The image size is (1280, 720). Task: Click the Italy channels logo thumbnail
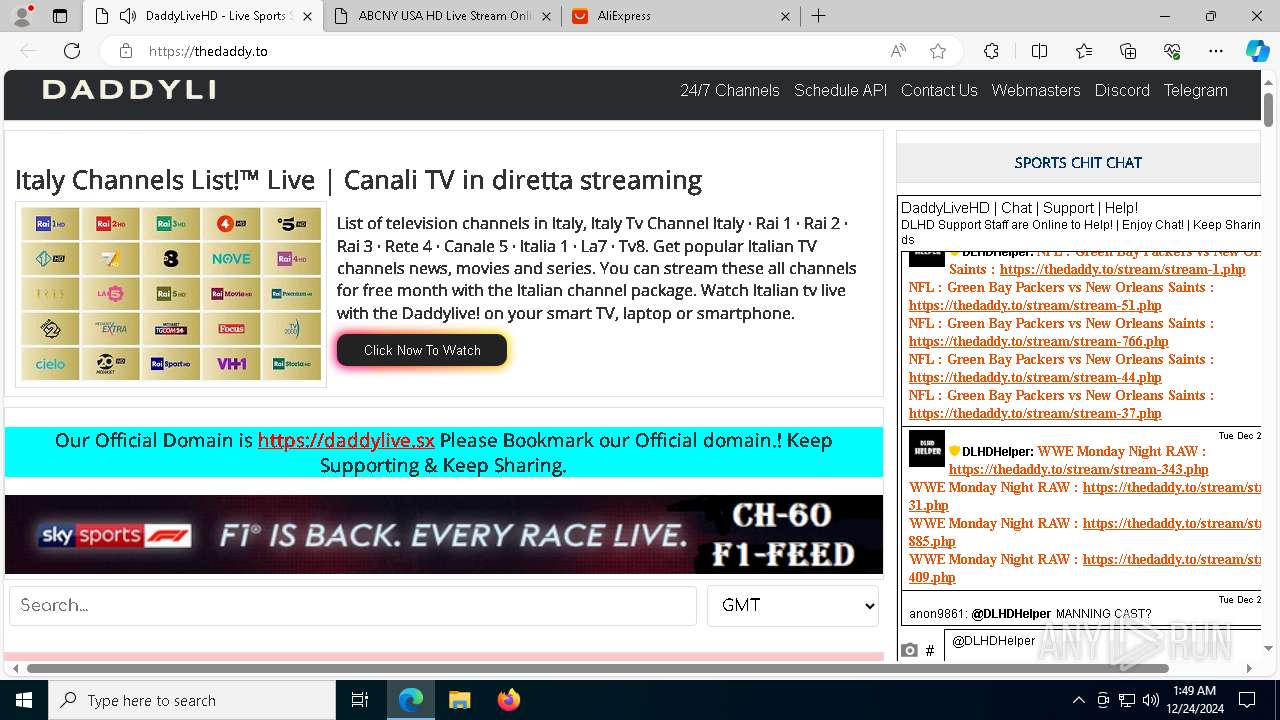coord(171,294)
